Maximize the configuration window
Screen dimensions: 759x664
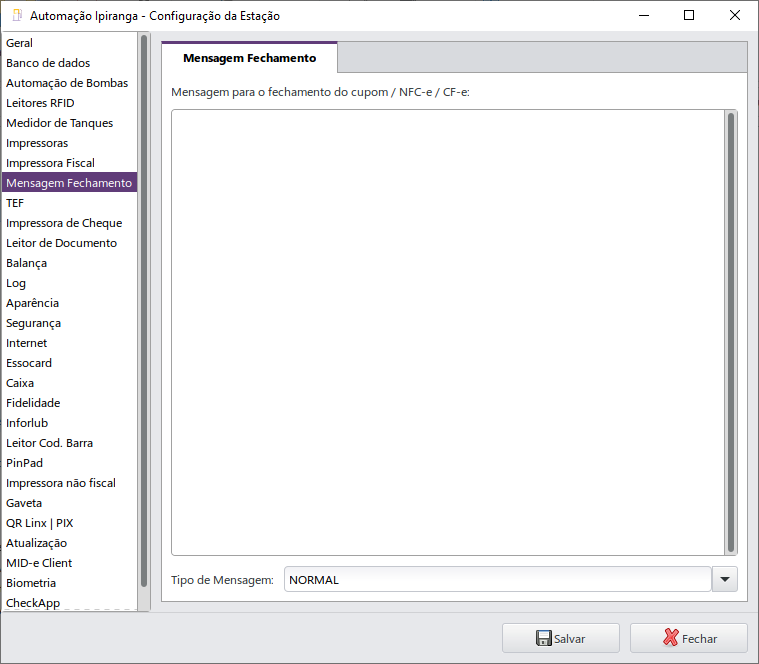click(689, 15)
